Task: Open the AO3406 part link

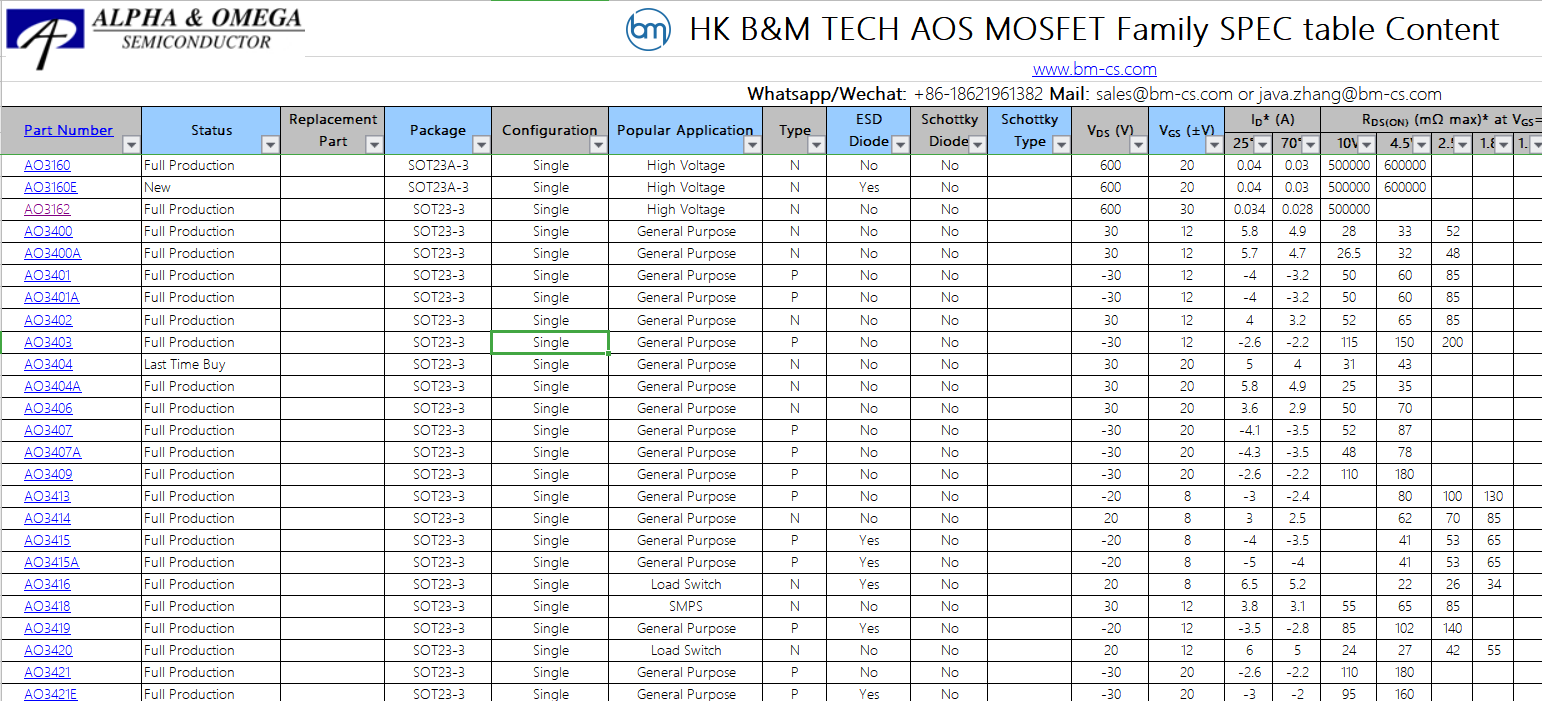Action: click(x=48, y=408)
